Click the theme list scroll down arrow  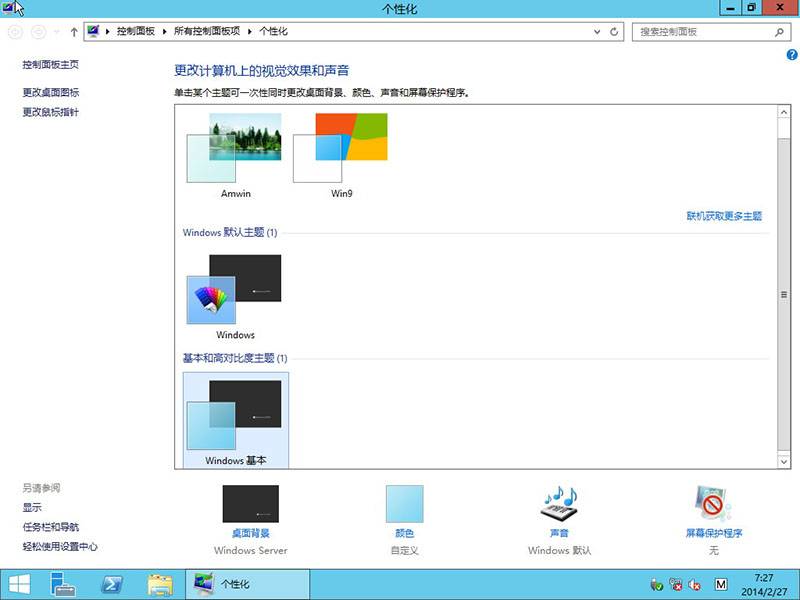coord(784,462)
